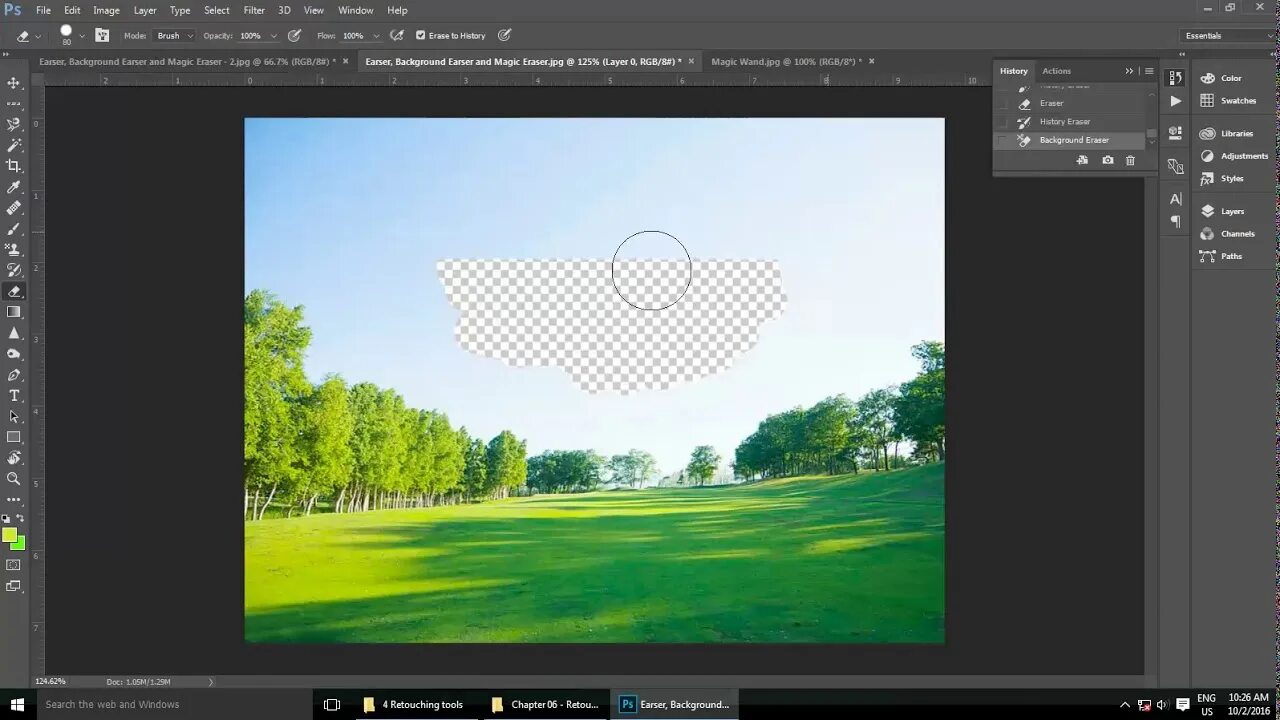
Task: Select the Clone Stamp tool
Action: click(x=14, y=249)
